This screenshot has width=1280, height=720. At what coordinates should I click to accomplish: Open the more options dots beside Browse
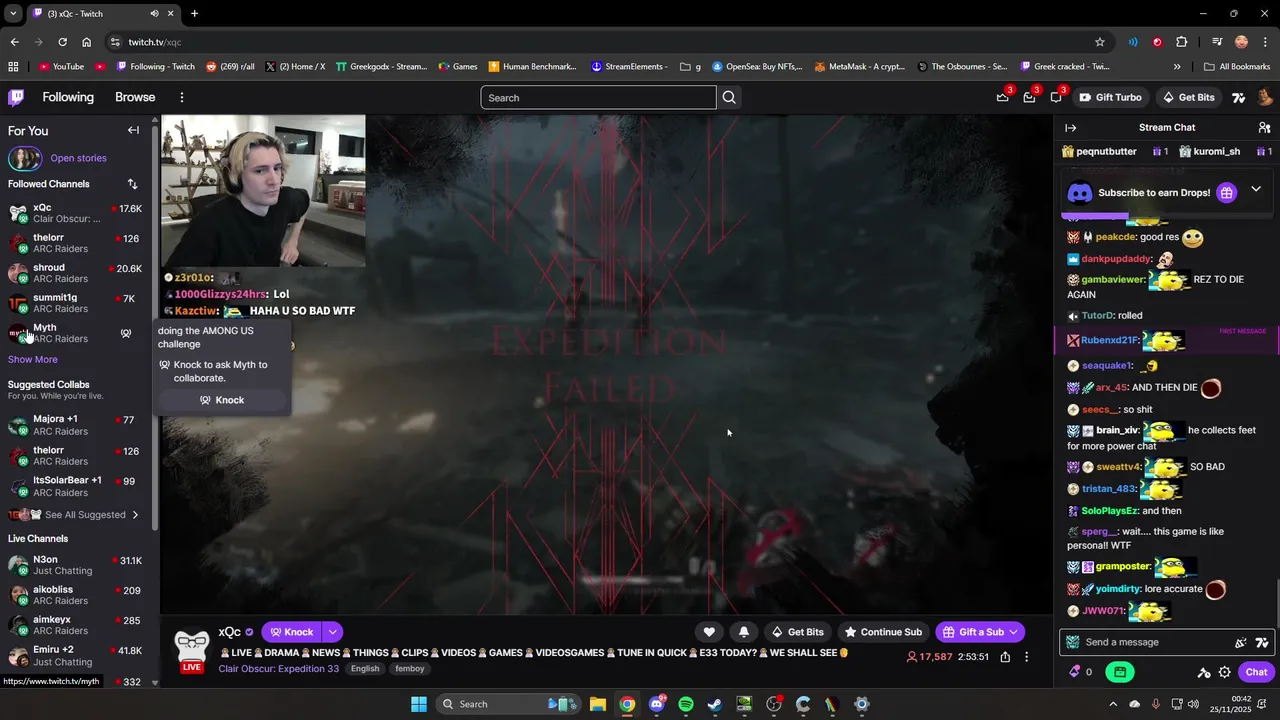pos(182,97)
